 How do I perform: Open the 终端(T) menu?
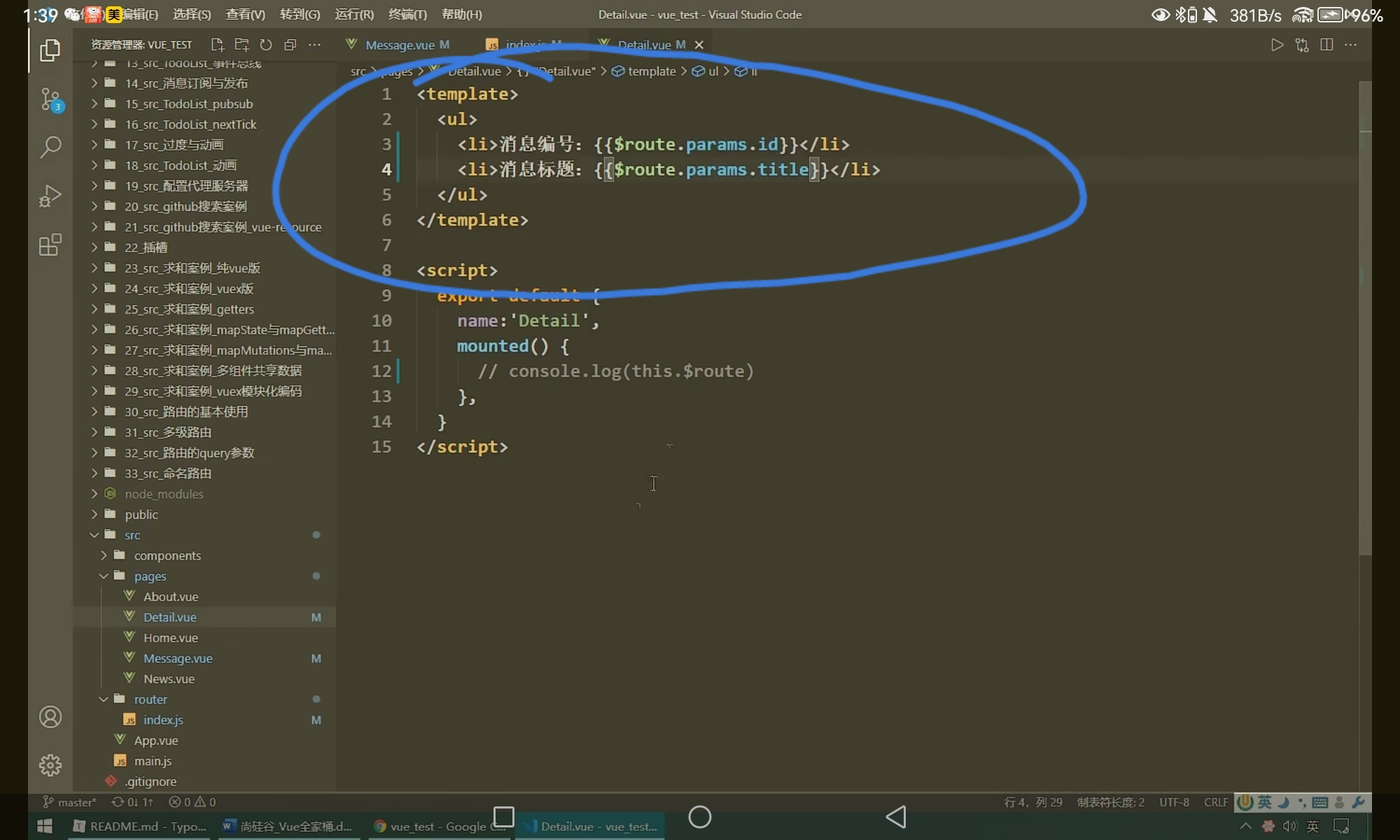pyautogui.click(x=407, y=14)
